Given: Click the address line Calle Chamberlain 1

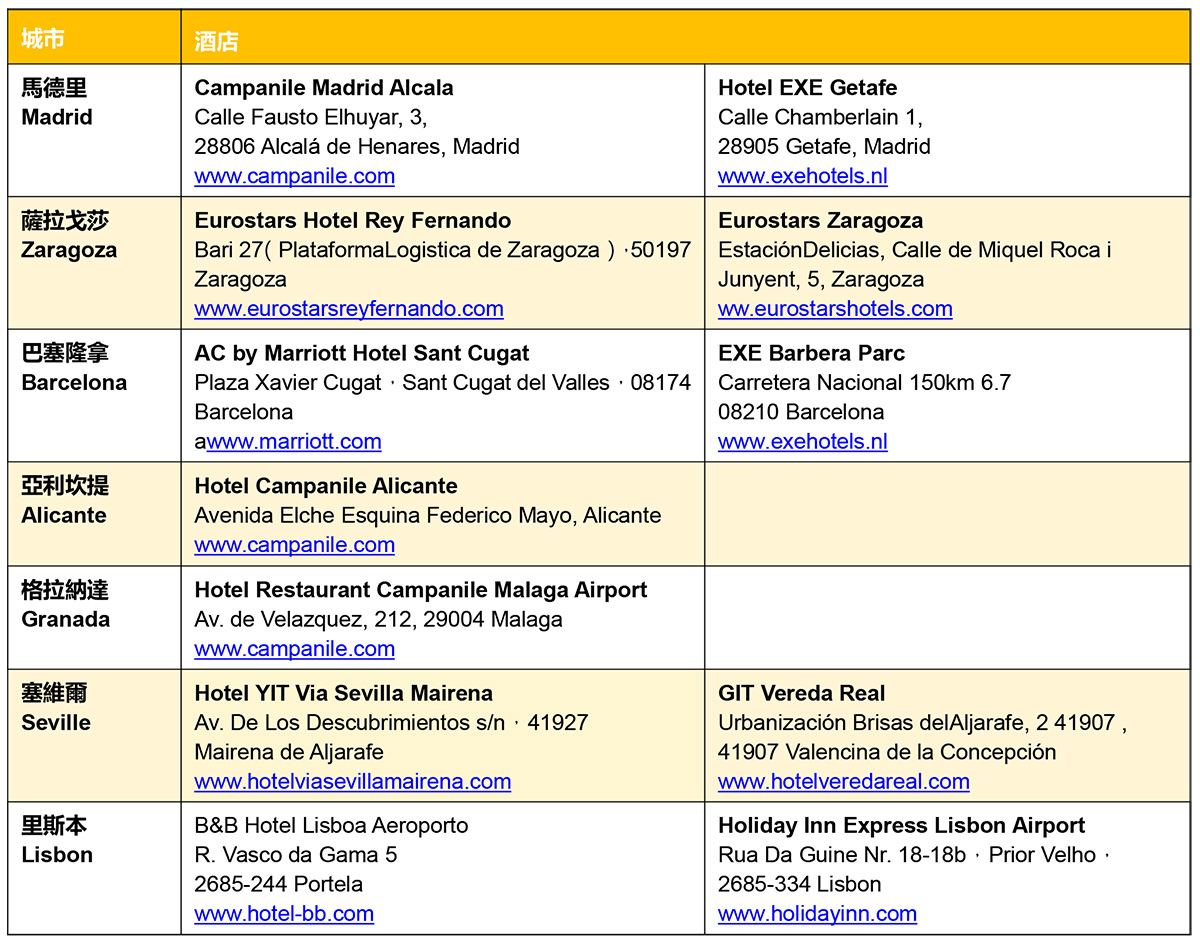Looking at the screenshot, I should coord(820,118).
